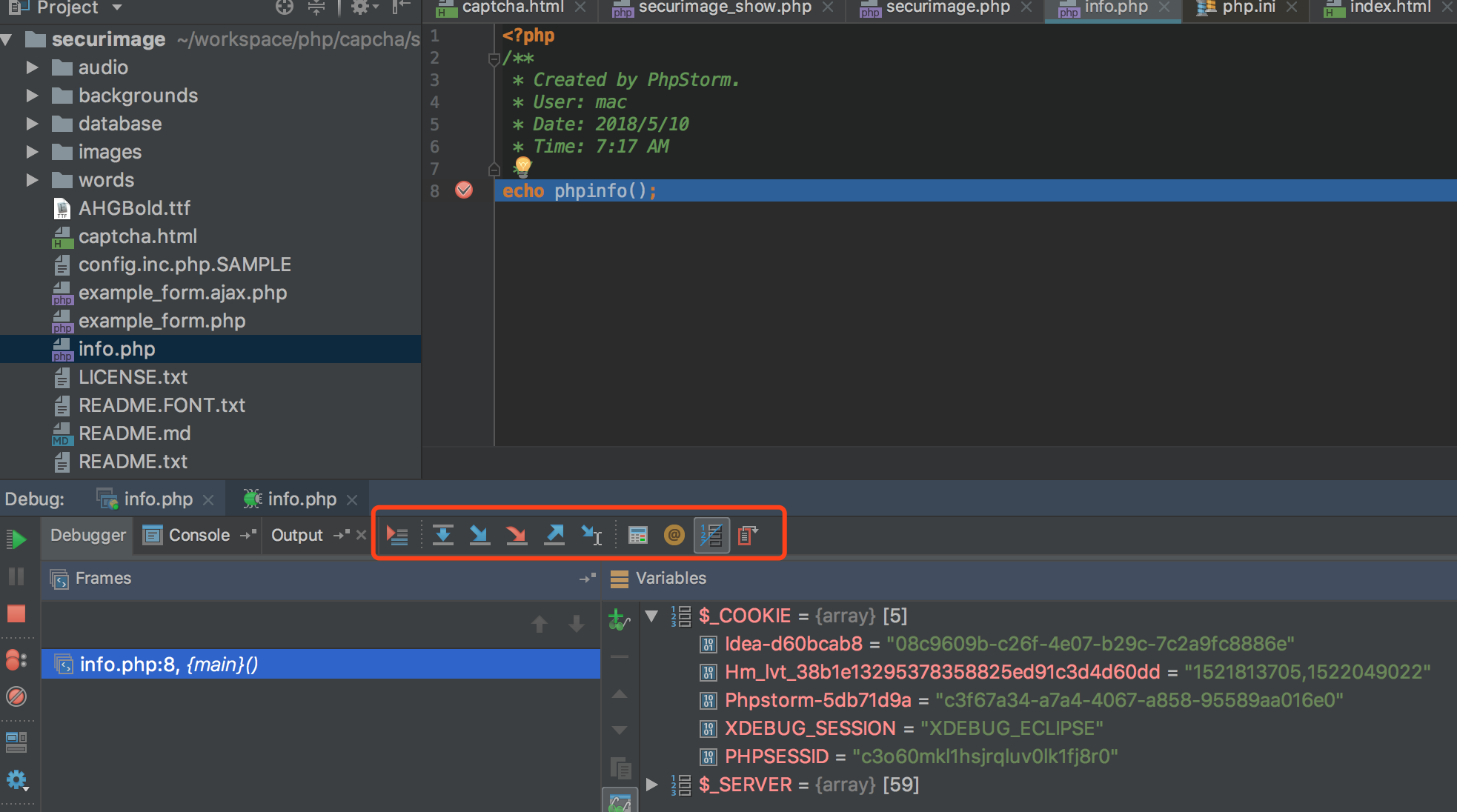Click the Step Into icon
The image size is (1457, 812).
(479, 534)
